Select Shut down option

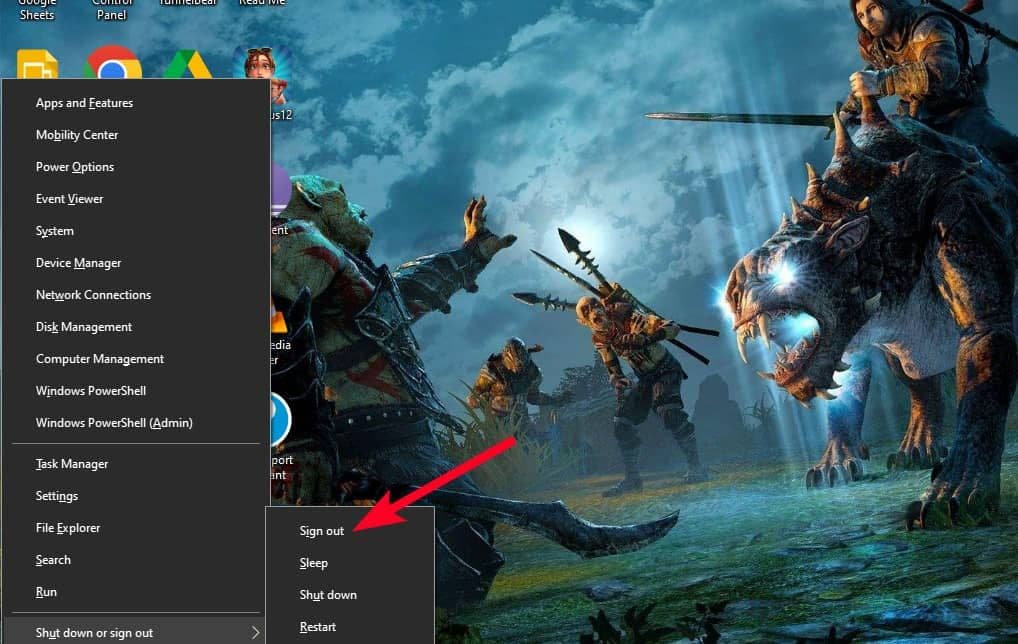328,595
